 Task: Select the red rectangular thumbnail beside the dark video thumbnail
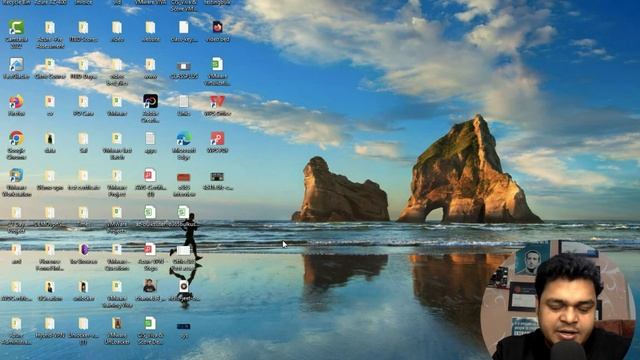tap(184, 177)
